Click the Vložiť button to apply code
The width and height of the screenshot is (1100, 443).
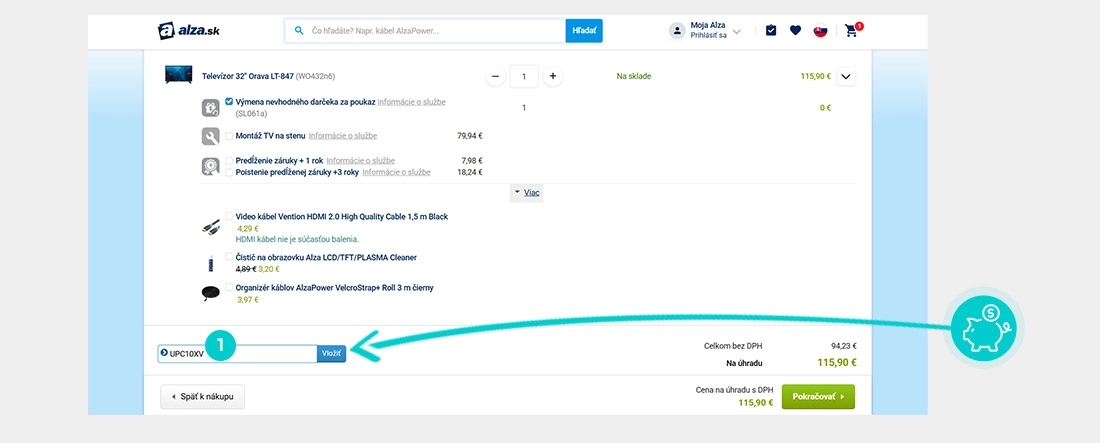pos(331,354)
